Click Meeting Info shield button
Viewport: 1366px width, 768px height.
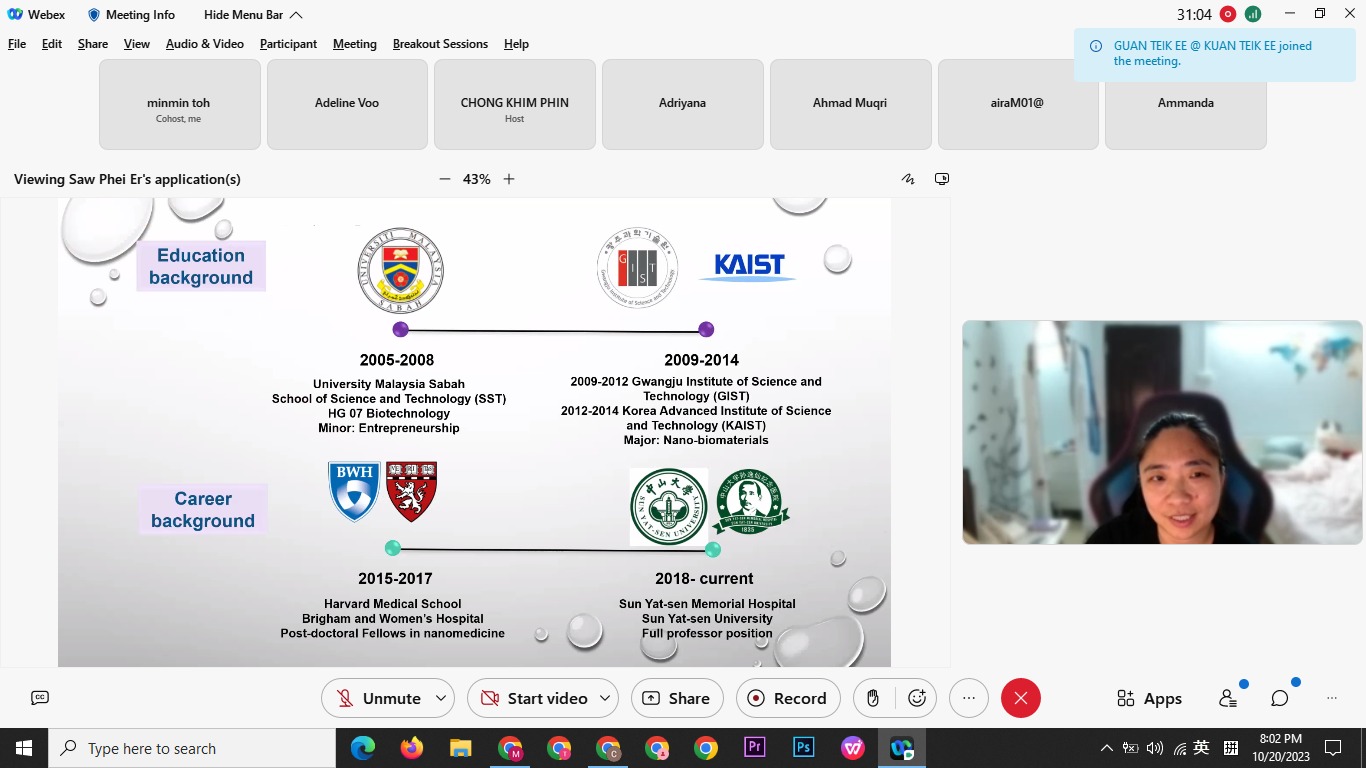[131, 14]
